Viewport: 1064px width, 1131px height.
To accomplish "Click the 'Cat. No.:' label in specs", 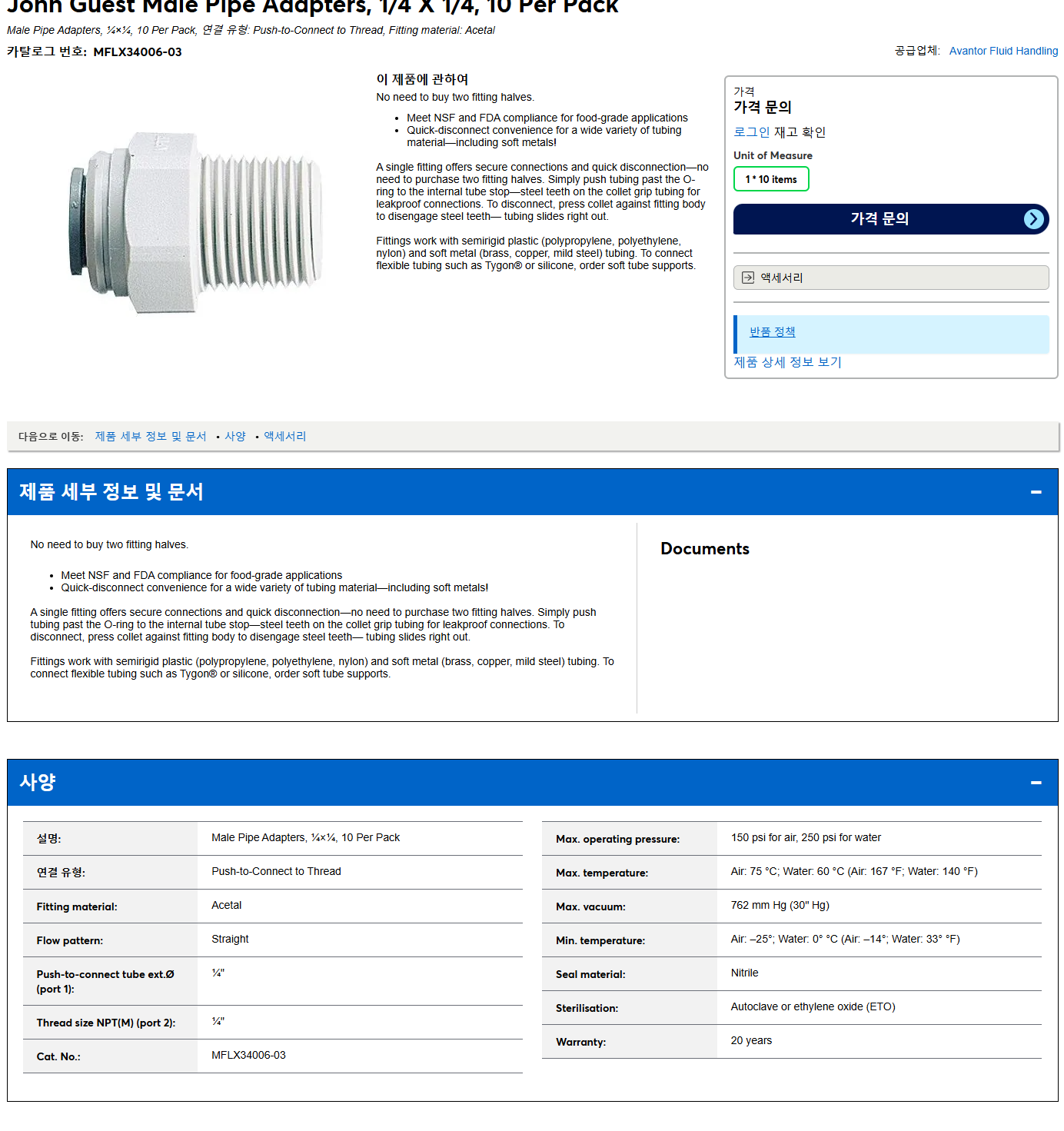I will pos(58,1057).
